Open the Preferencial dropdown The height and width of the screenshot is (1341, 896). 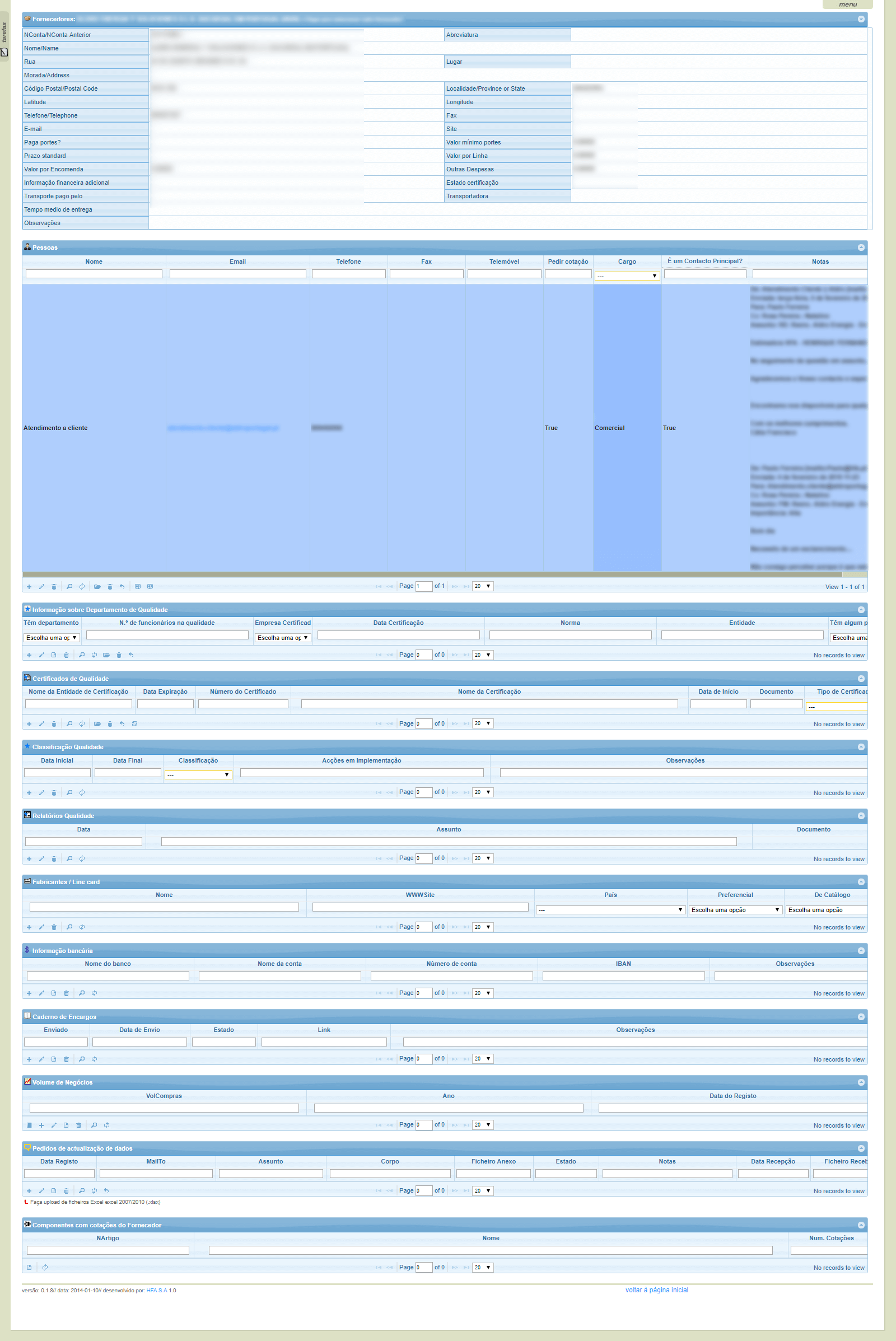point(735,910)
